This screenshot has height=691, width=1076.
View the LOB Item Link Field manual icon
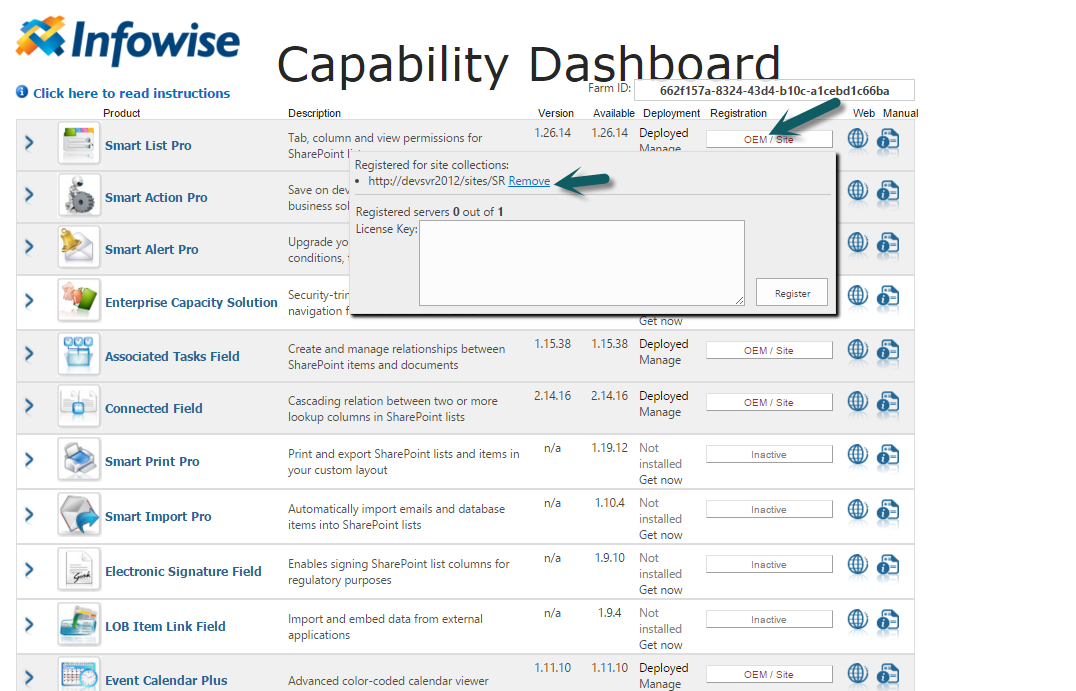click(x=888, y=620)
